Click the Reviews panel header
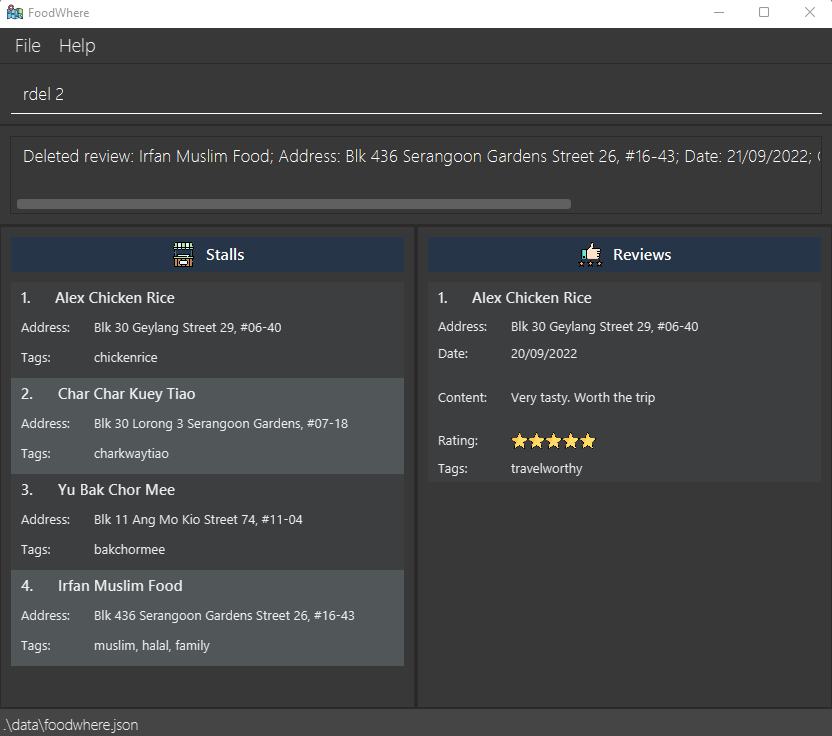The image size is (832, 736). point(625,255)
